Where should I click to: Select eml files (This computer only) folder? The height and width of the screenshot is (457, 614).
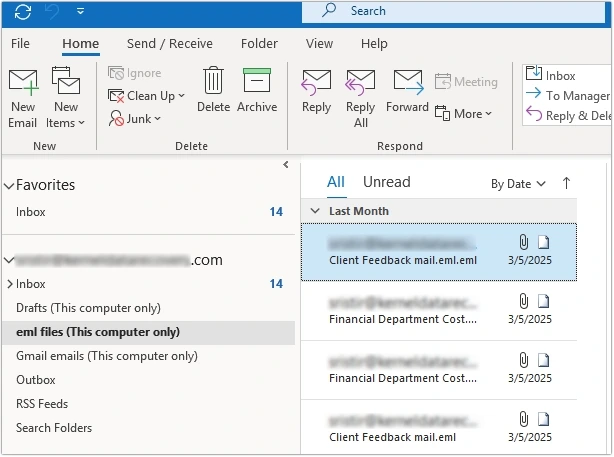tap(148, 332)
